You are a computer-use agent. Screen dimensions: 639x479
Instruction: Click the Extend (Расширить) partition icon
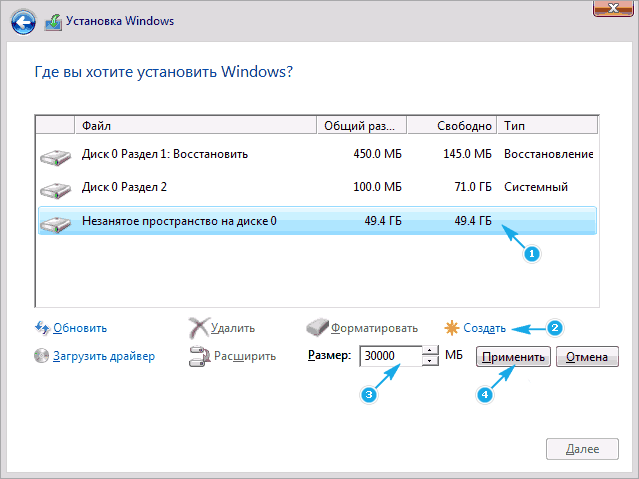click(198, 355)
